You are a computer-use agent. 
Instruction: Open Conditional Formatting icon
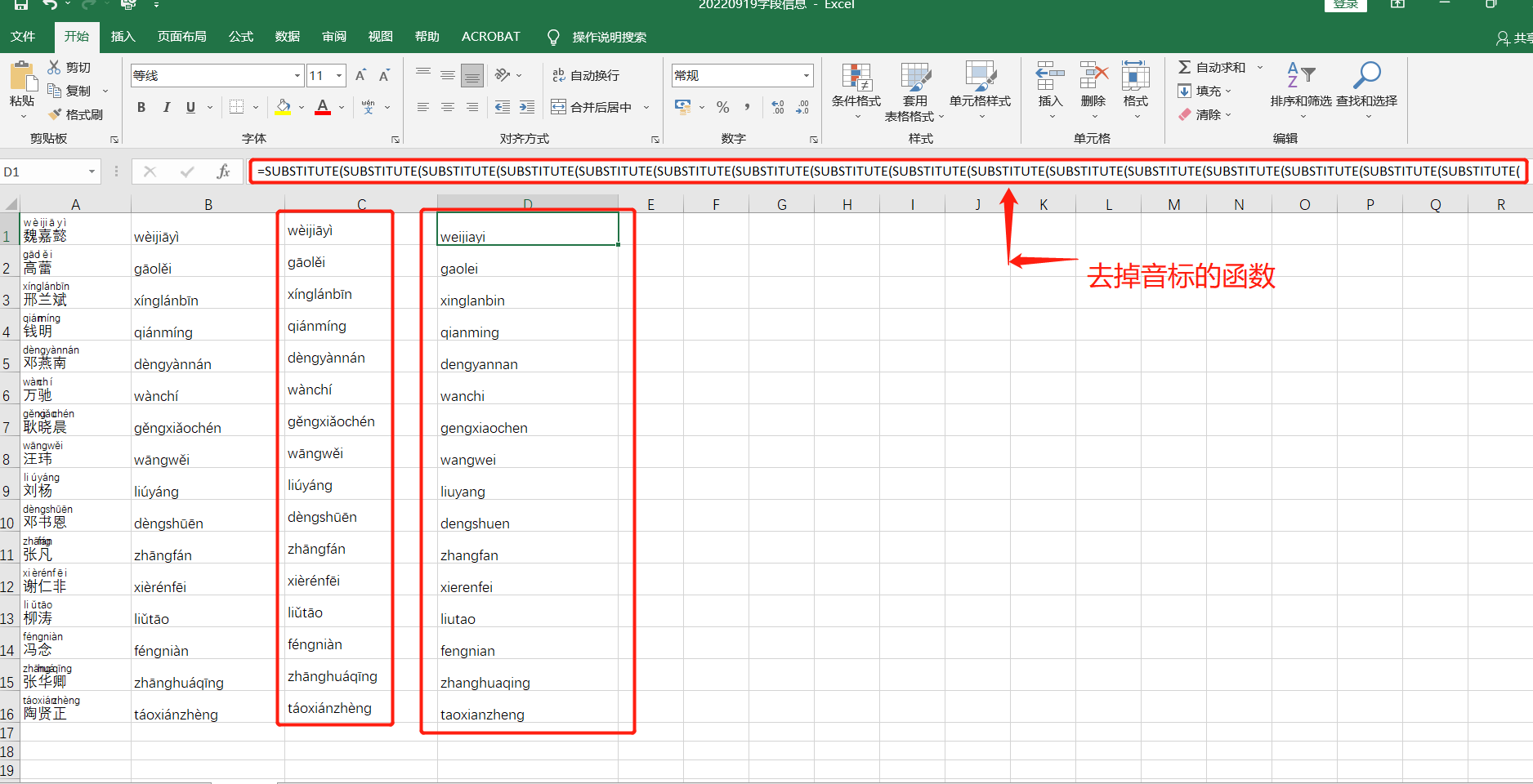click(856, 78)
